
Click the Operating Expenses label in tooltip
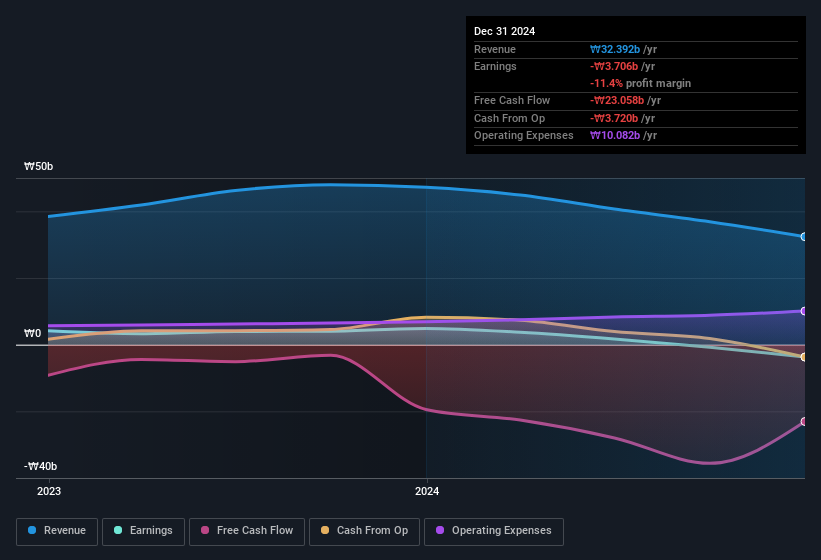point(524,135)
